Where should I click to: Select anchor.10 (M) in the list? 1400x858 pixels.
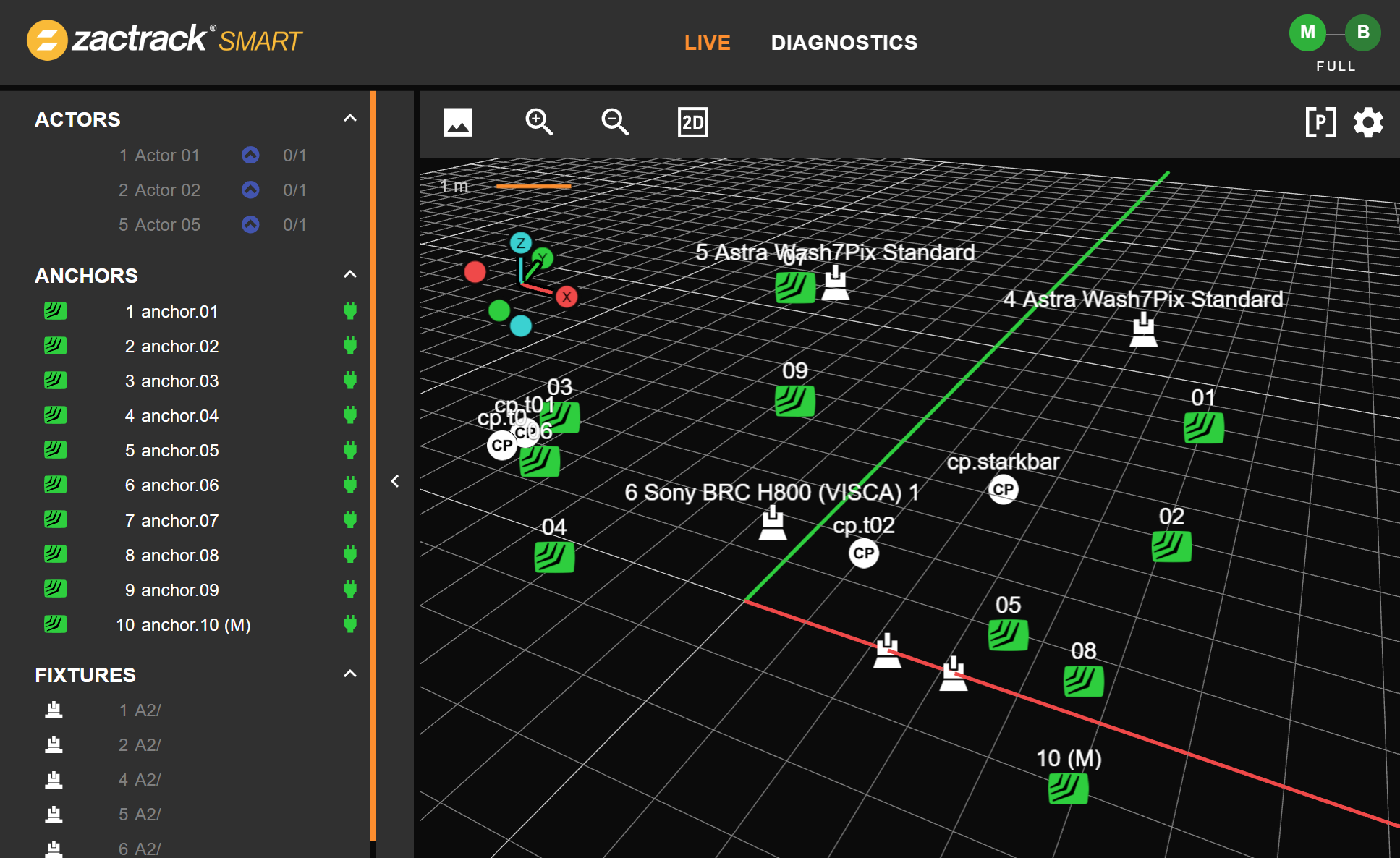coord(183,624)
